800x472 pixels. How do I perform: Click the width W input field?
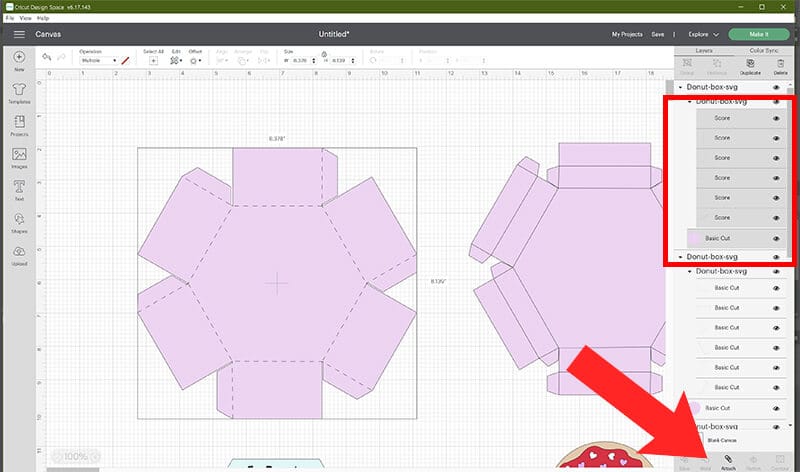click(x=299, y=61)
